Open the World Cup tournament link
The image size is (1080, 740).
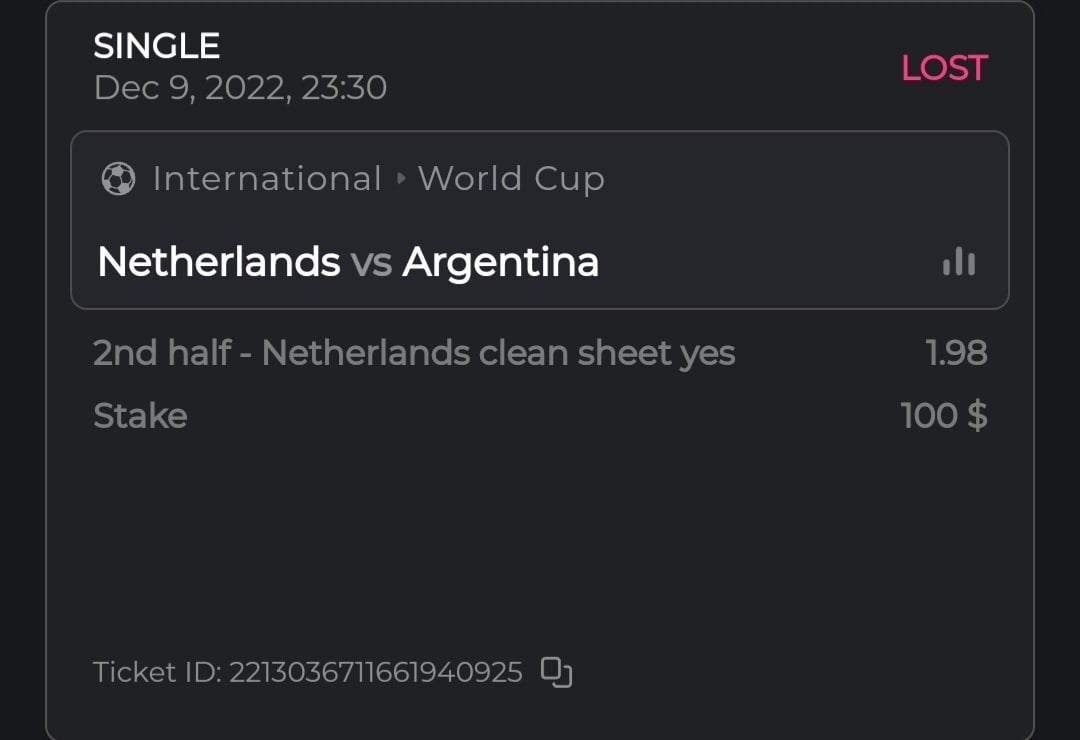[x=511, y=179]
